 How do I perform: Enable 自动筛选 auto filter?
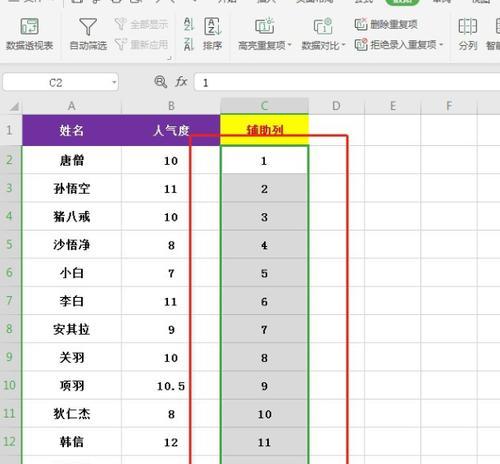coord(88,34)
